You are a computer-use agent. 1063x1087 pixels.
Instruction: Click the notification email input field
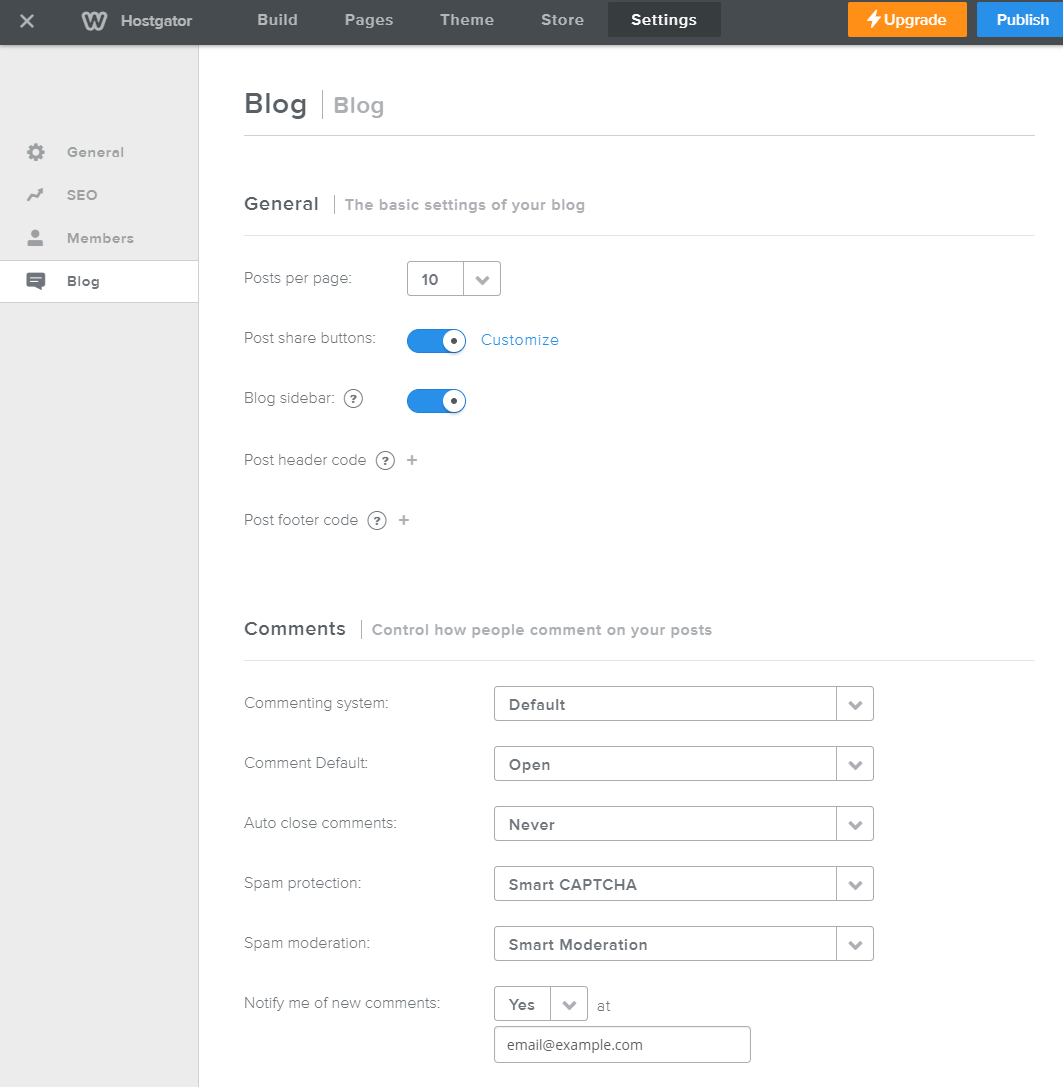point(622,1044)
